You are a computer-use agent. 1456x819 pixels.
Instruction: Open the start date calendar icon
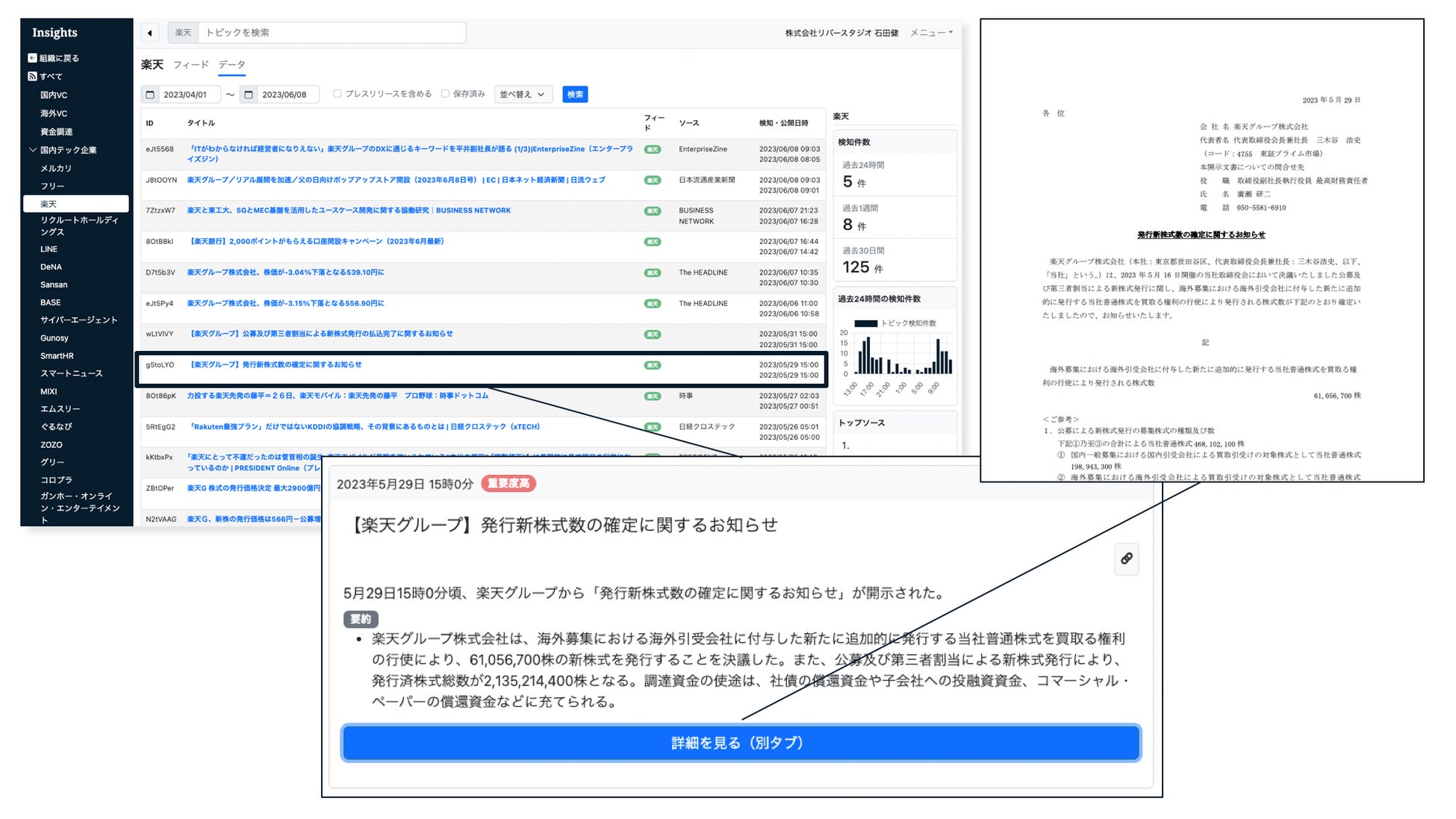[150, 95]
